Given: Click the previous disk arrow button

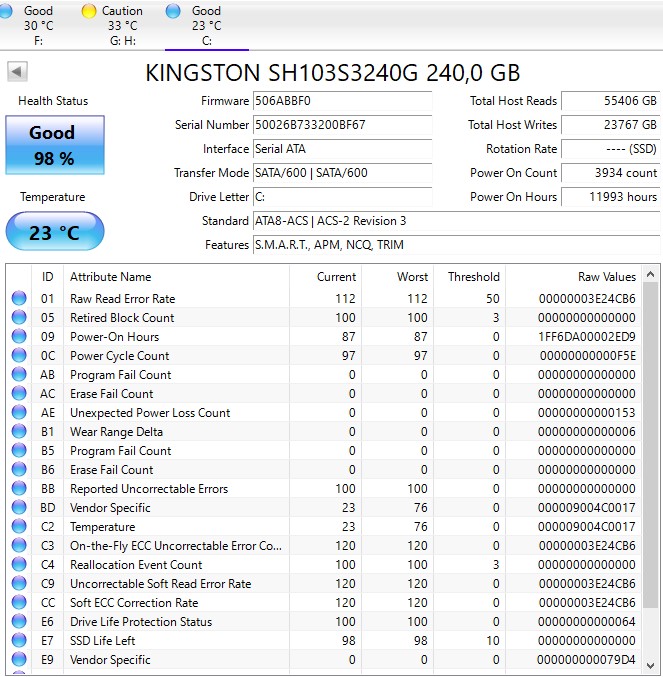Looking at the screenshot, I should click(x=17, y=72).
